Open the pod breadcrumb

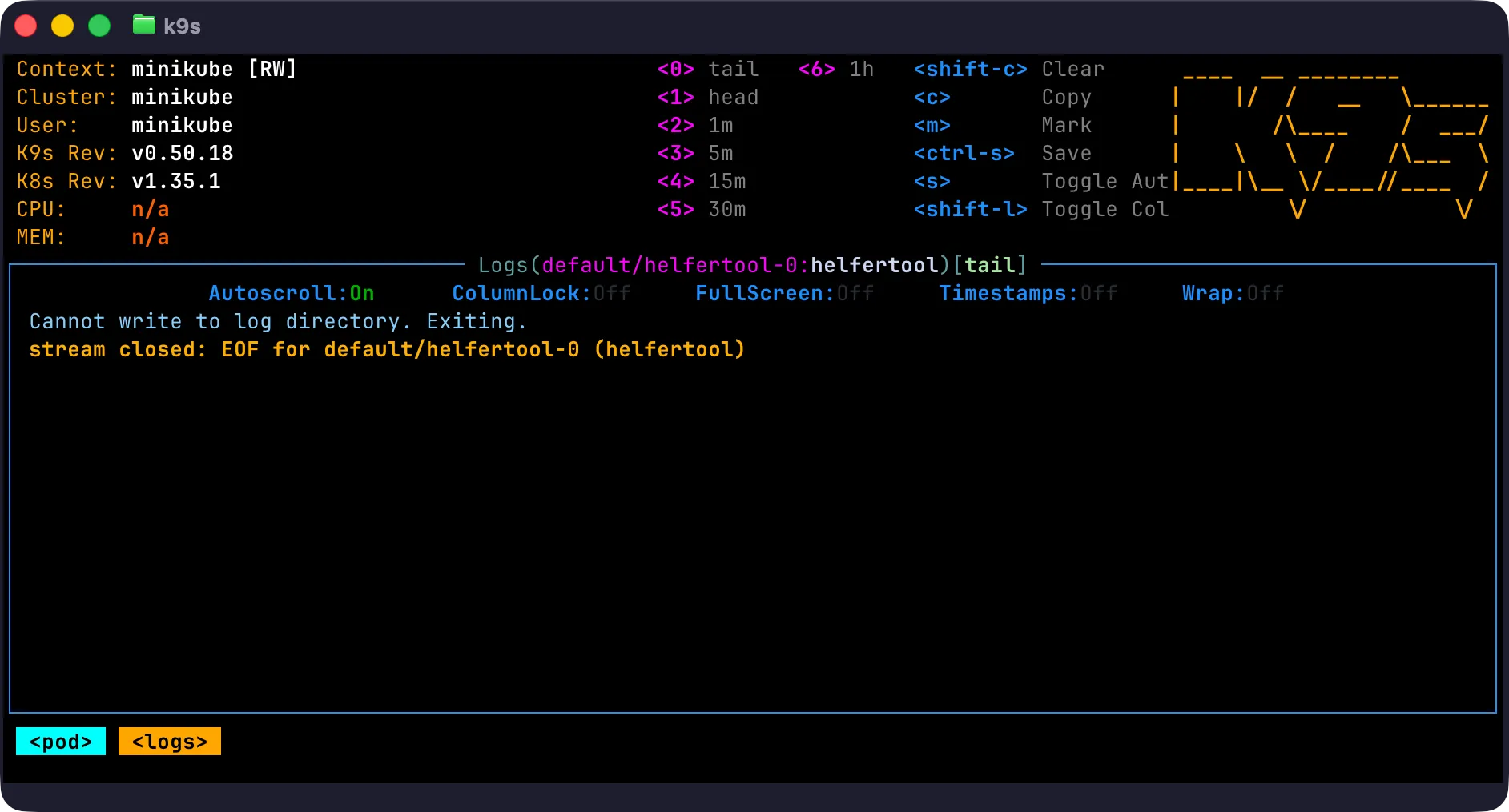click(60, 741)
